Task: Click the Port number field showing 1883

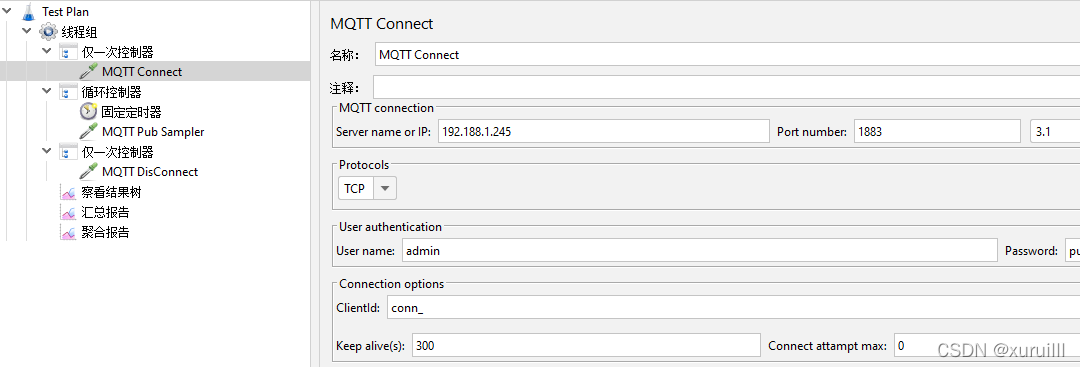Action: coord(937,131)
